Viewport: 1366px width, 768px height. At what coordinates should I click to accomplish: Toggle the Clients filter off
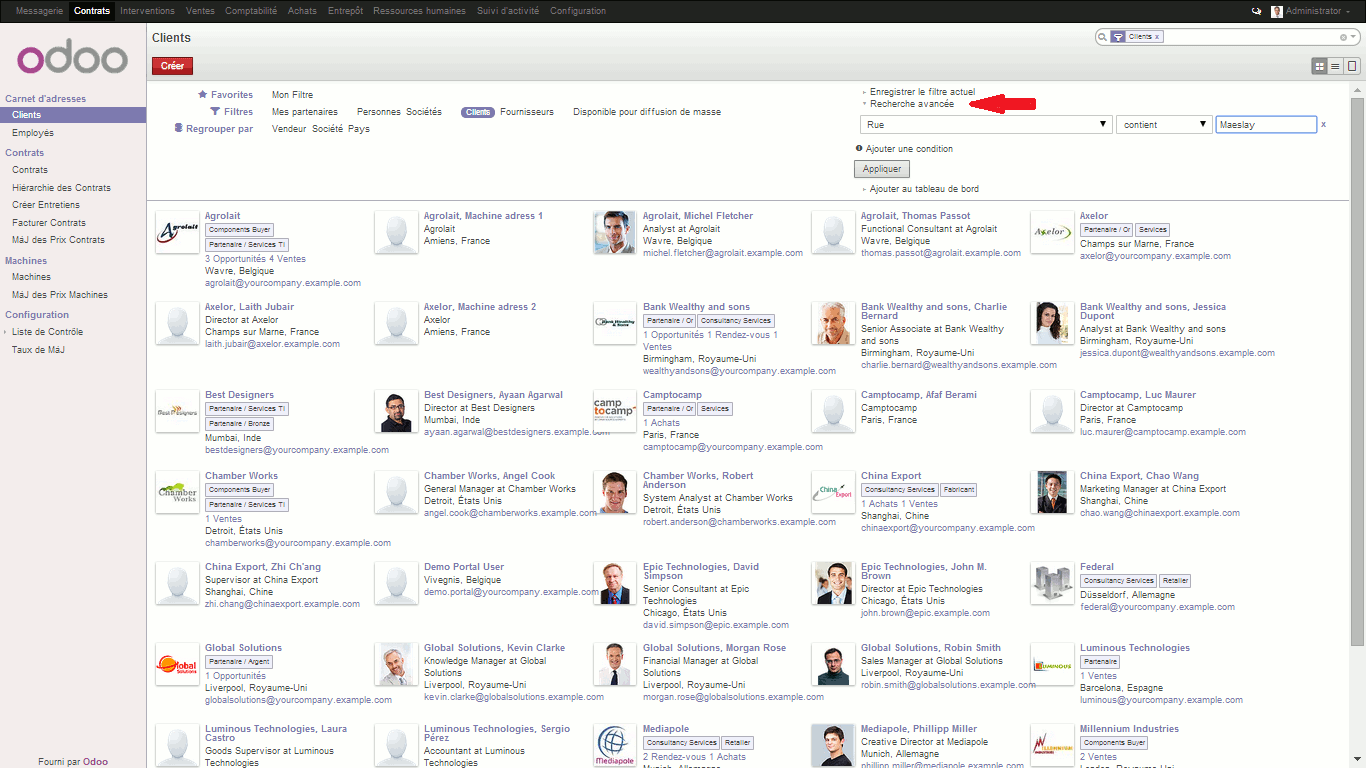(478, 112)
